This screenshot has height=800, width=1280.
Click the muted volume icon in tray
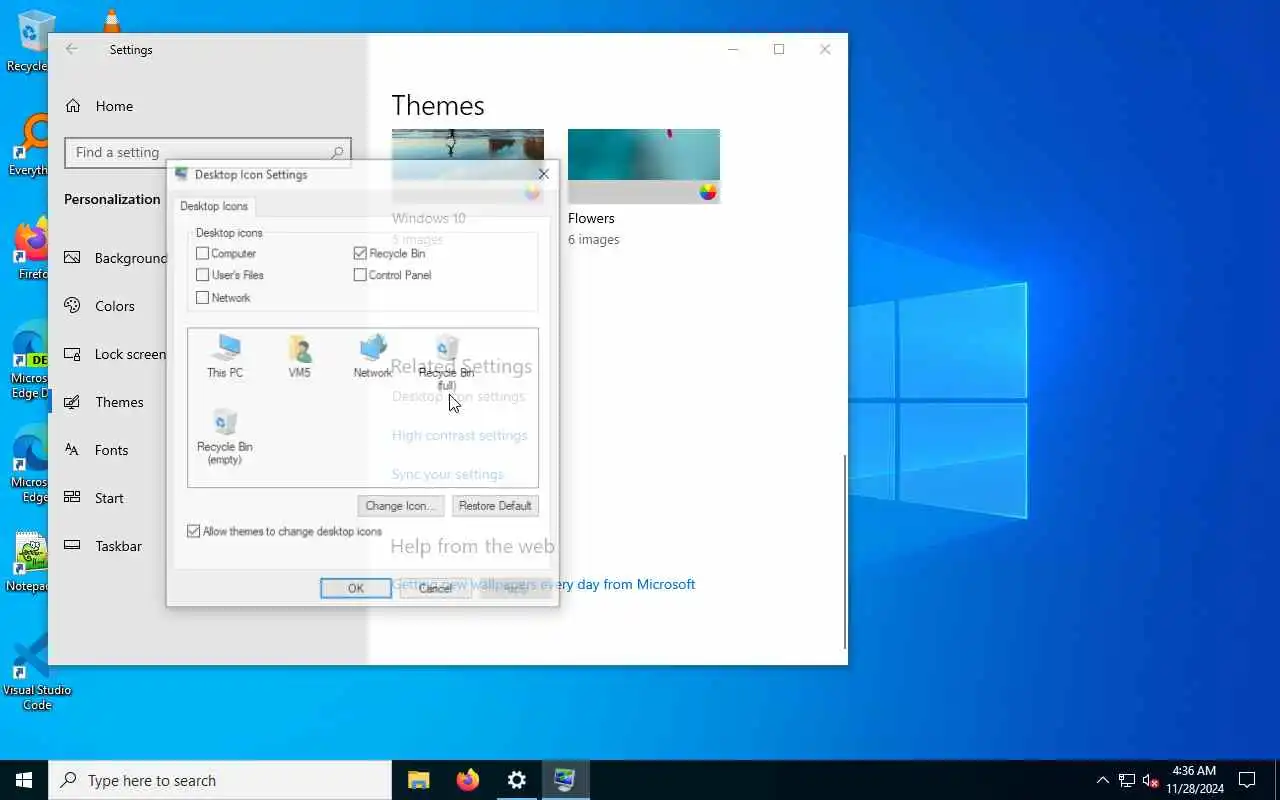[1150, 780]
